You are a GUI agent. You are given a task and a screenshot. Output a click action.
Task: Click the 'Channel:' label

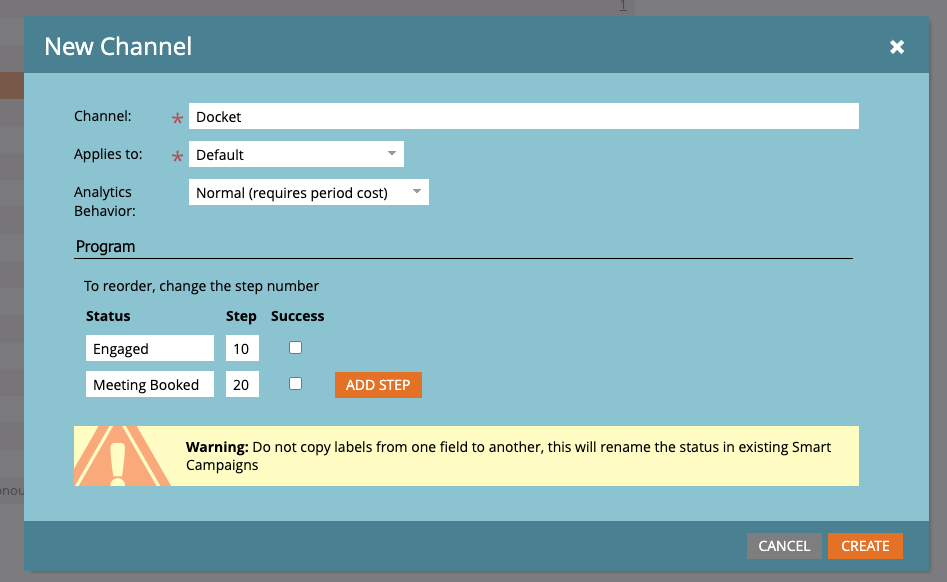click(x=103, y=116)
